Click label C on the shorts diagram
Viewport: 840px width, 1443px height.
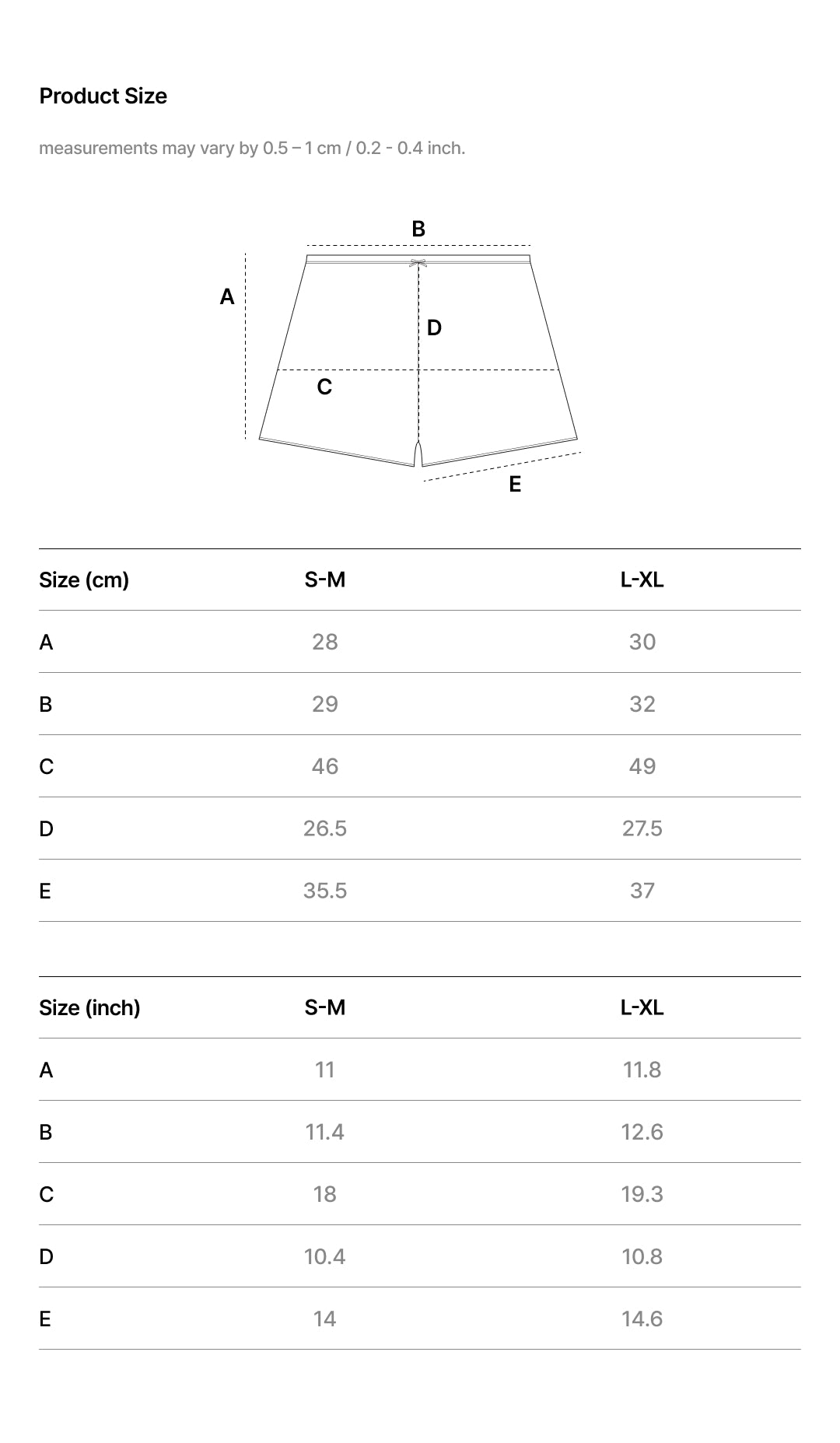pyautogui.click(x=324, y=387)
